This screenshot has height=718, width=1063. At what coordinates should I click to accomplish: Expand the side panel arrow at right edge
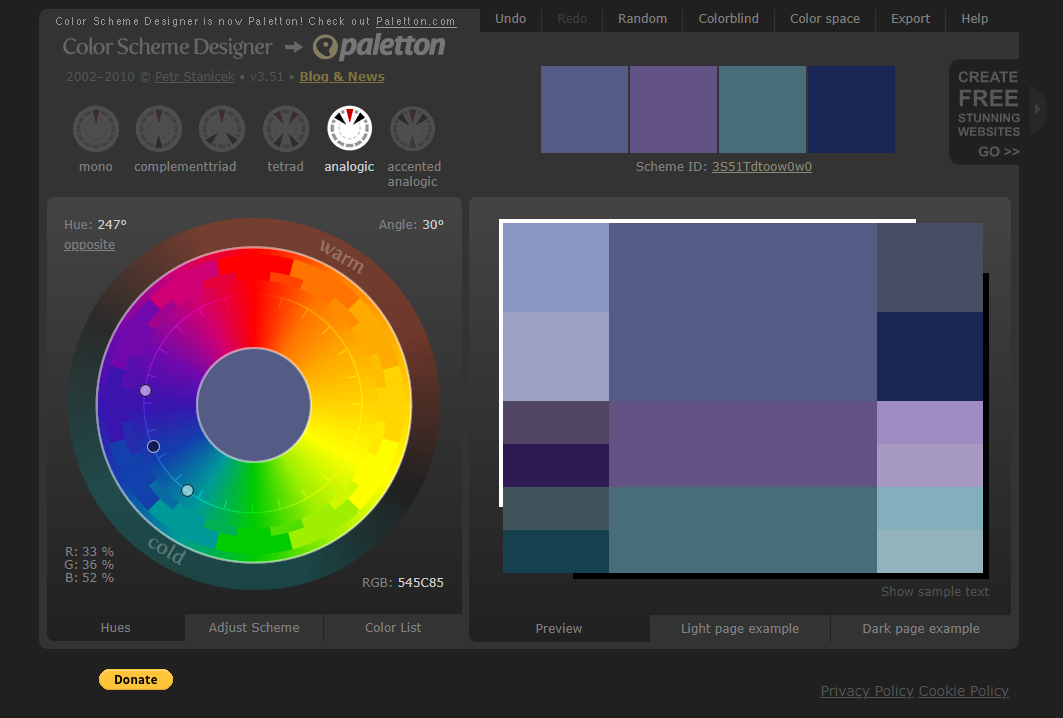(x=1038, y=110)
